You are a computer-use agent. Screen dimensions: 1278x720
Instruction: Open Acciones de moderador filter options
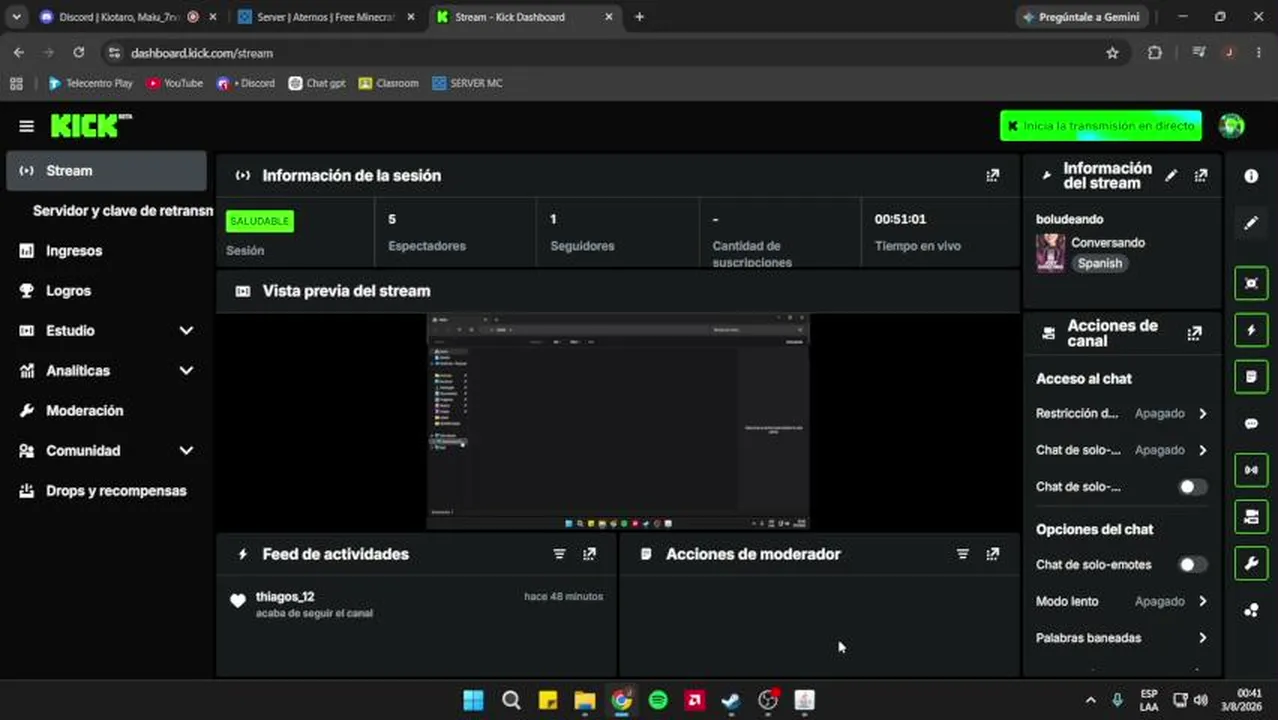(962, 554)
